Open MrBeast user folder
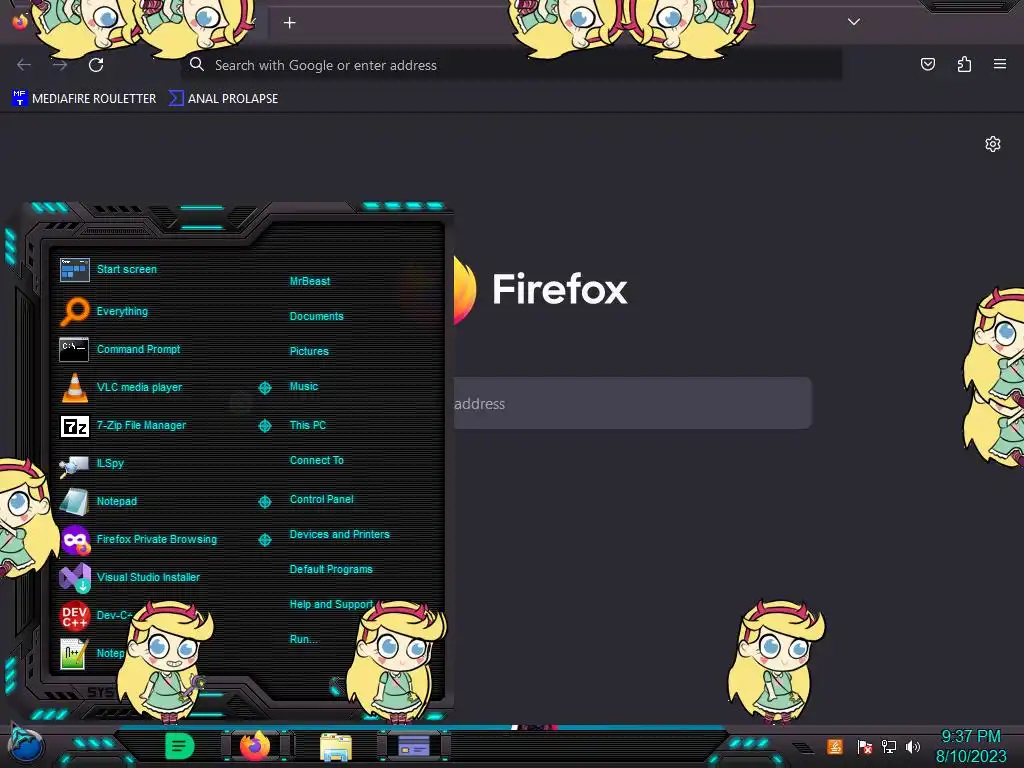 click(x=310, y=281)
